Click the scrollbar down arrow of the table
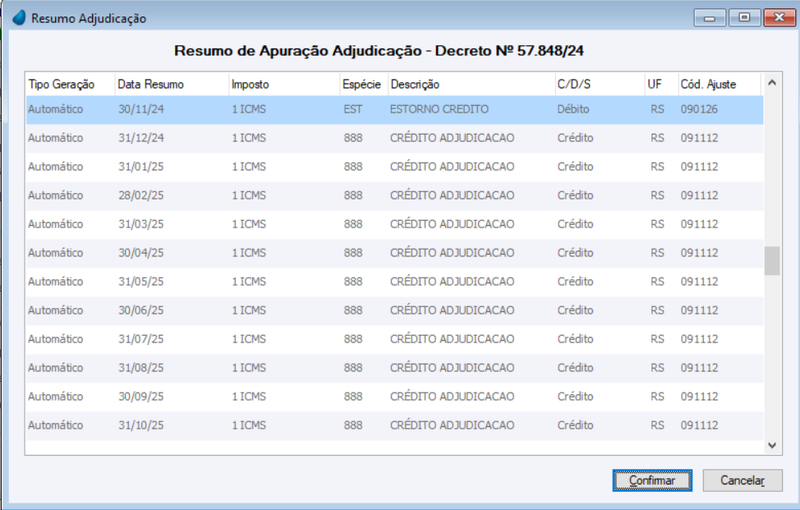The width and height of the screenshot is (800, 510). (x=772, y=445)
